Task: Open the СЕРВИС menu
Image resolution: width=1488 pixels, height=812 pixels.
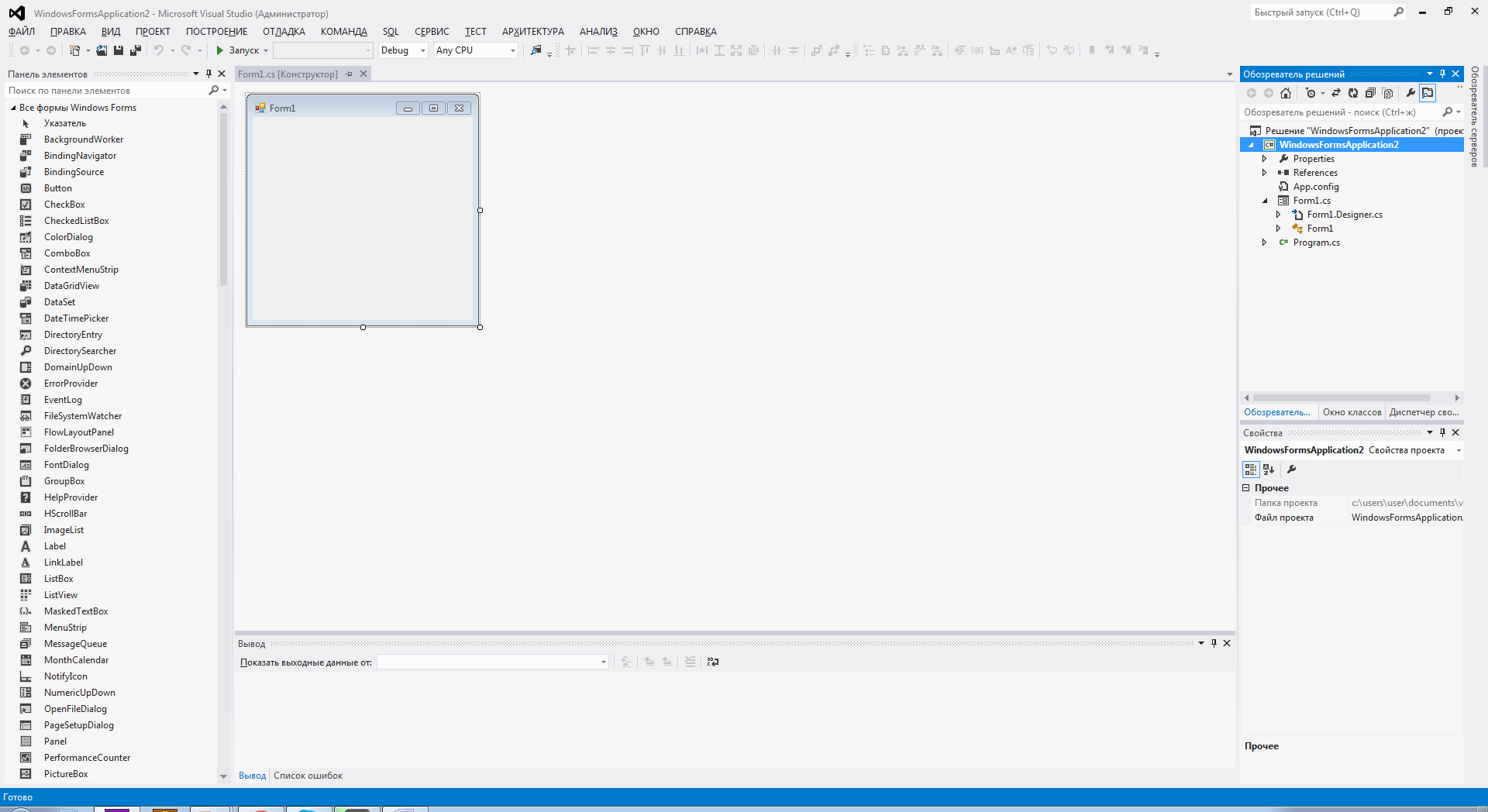Action: tap(432, 32)
